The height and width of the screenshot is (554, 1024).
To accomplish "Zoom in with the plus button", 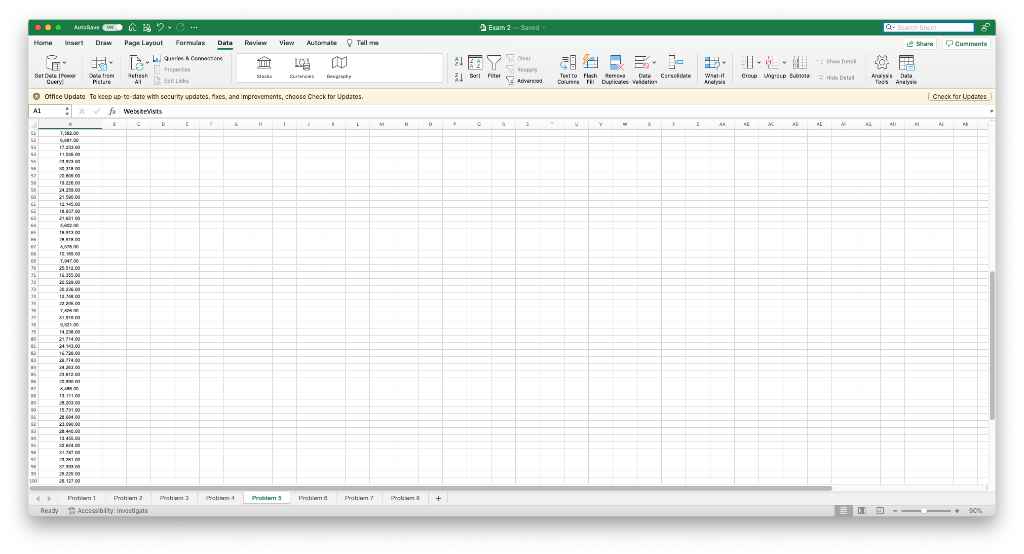I will pos(957,511).
